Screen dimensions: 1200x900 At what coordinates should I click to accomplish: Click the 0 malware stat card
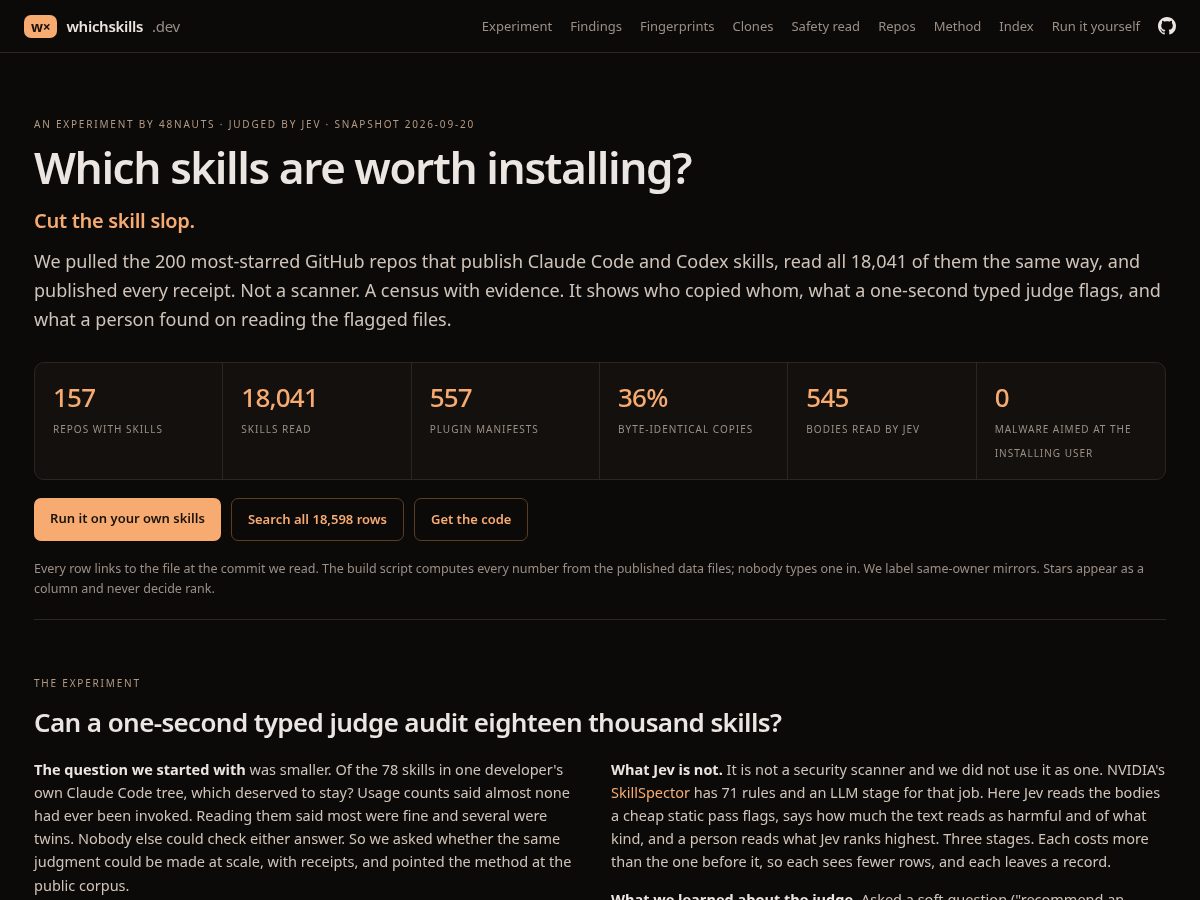(1071, 421)
